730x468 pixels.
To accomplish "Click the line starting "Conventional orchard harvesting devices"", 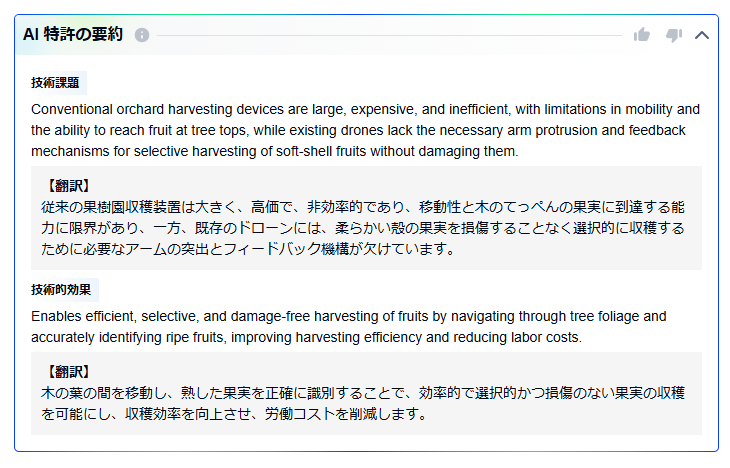I will point(365,109).
